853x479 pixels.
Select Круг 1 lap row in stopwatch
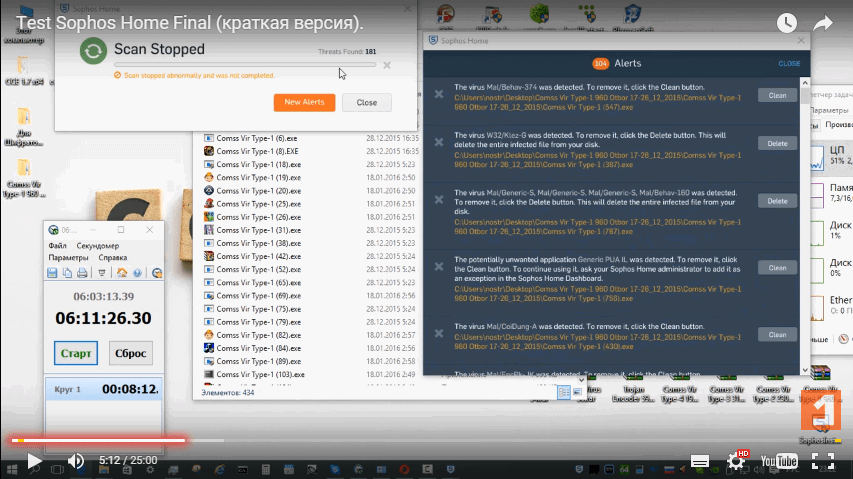click(x=103, y=389)
